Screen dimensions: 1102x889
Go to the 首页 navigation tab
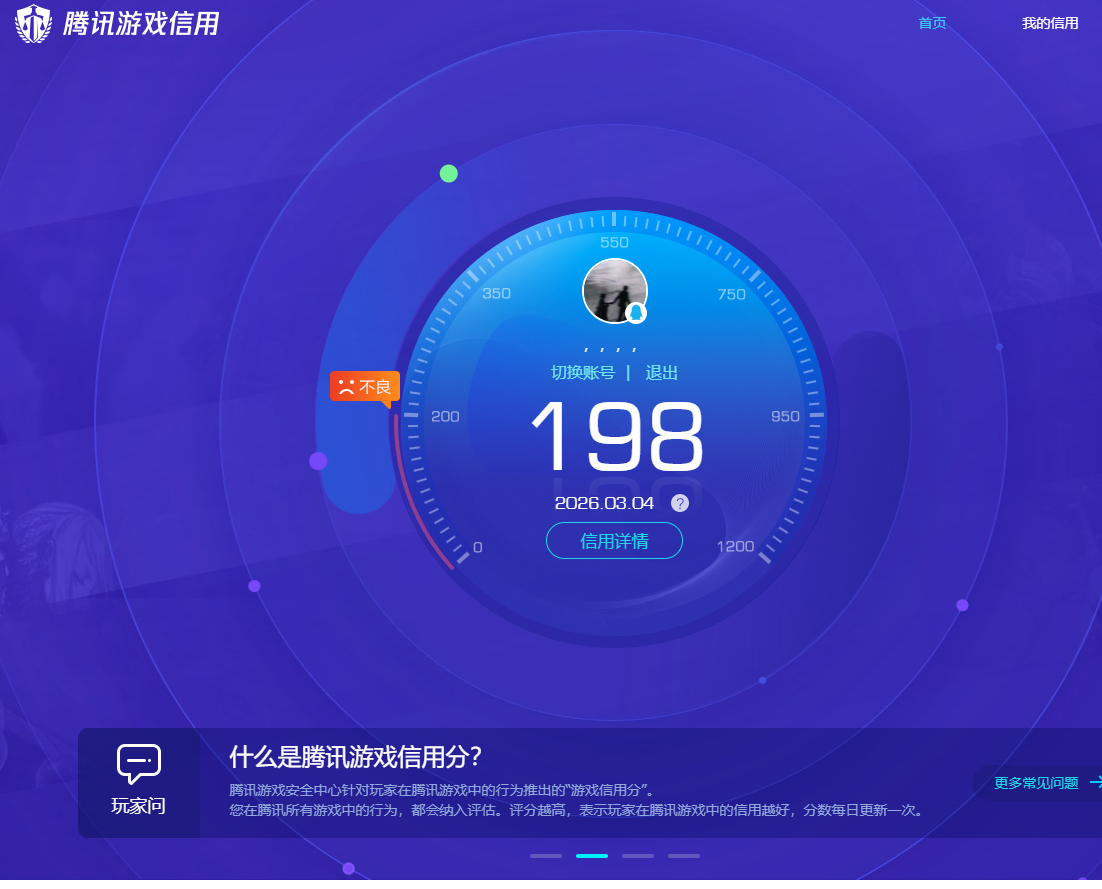pos(932,23)
